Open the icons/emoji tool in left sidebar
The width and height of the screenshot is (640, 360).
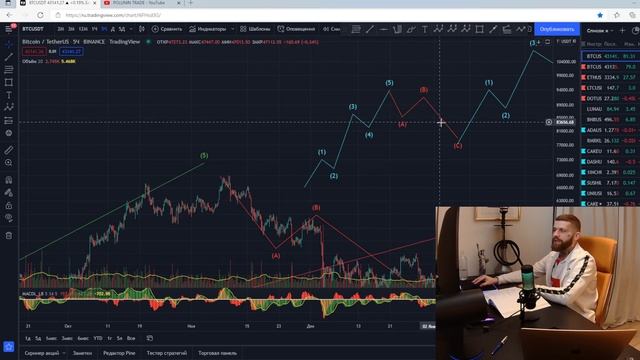point(9,133)
